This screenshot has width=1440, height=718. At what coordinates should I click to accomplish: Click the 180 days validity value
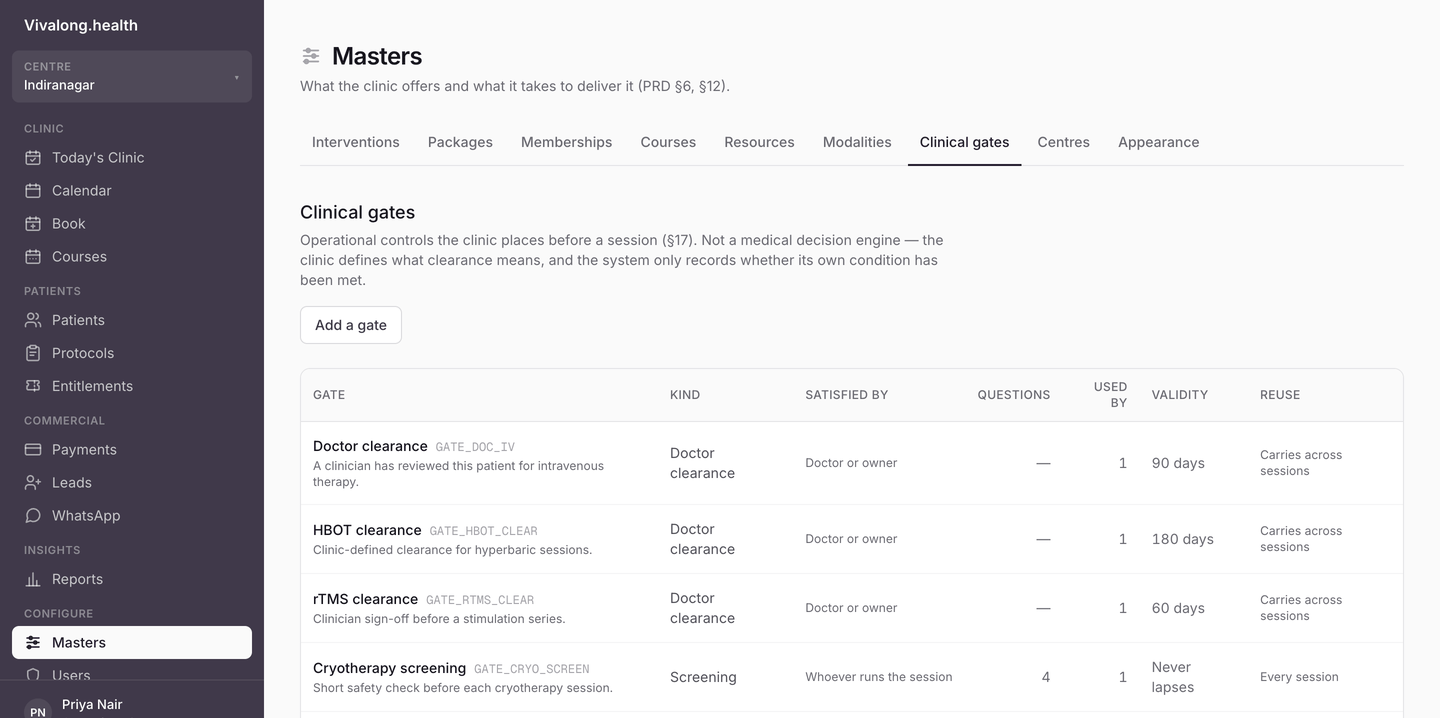pyautogui.click(x=1183, y=539)
